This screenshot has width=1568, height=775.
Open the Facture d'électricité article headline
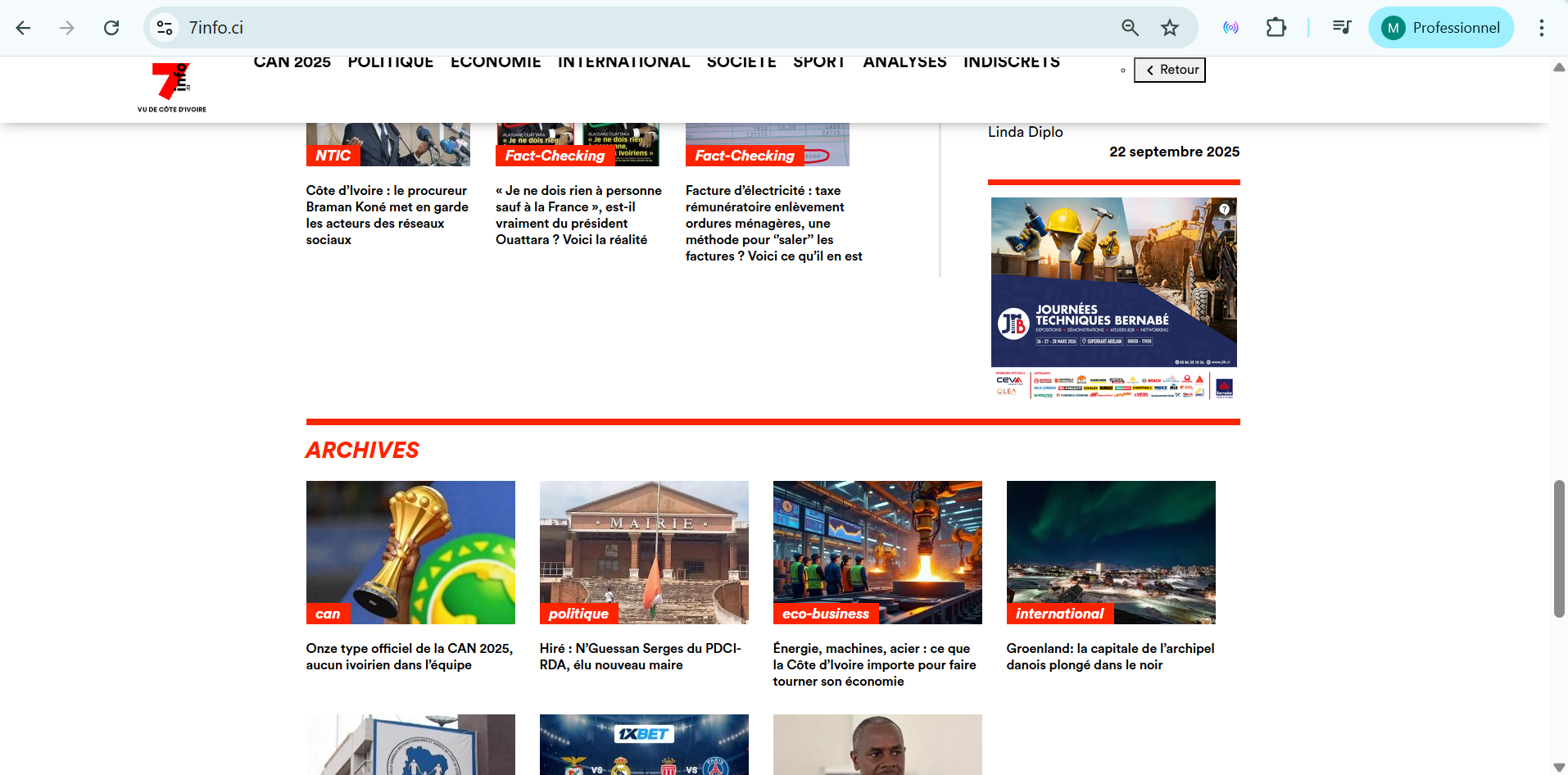coord(774,224)
